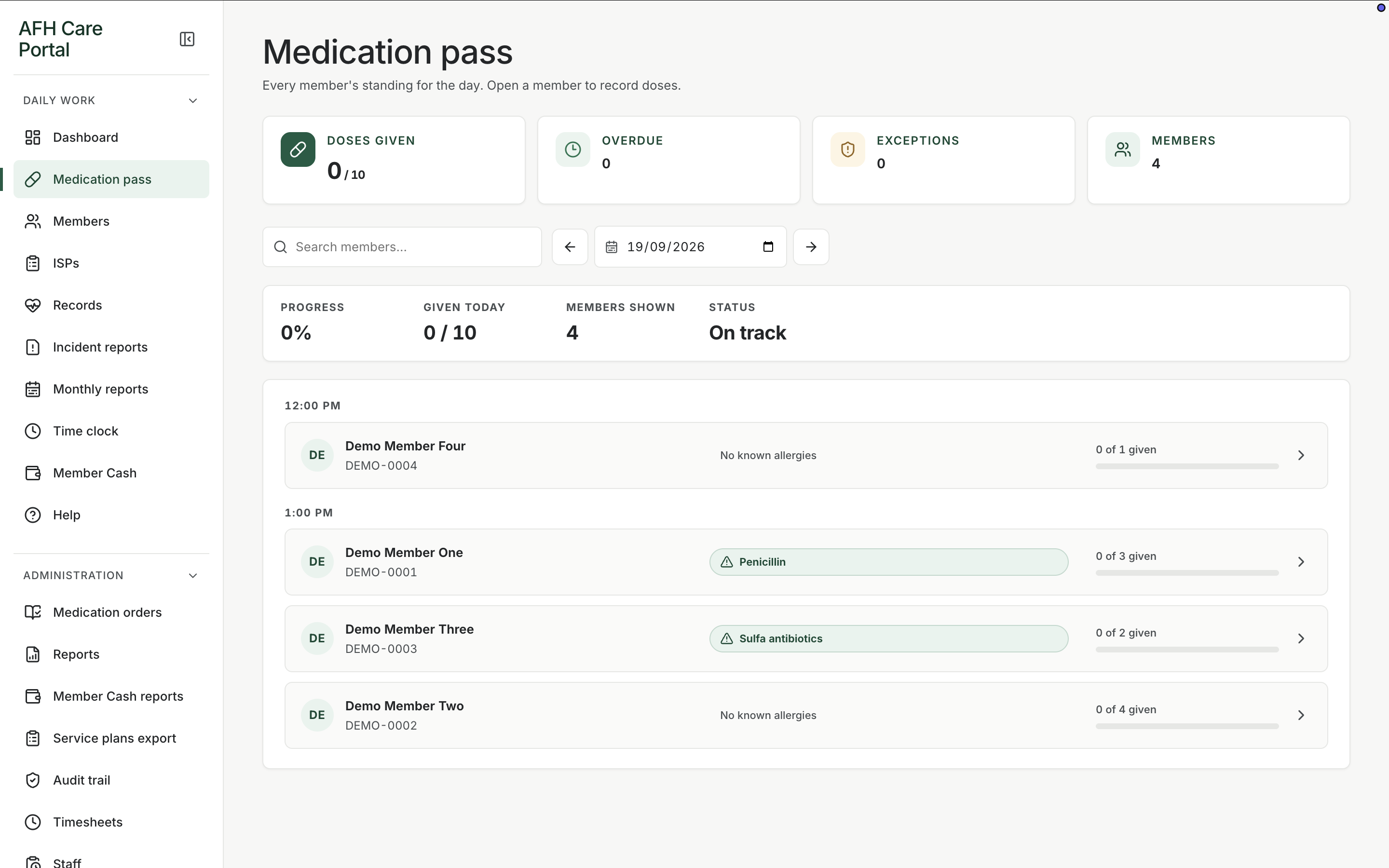Screen dimensions: 1389x868
Task: Click the On track status value
Action: click(x=747, y=332)
